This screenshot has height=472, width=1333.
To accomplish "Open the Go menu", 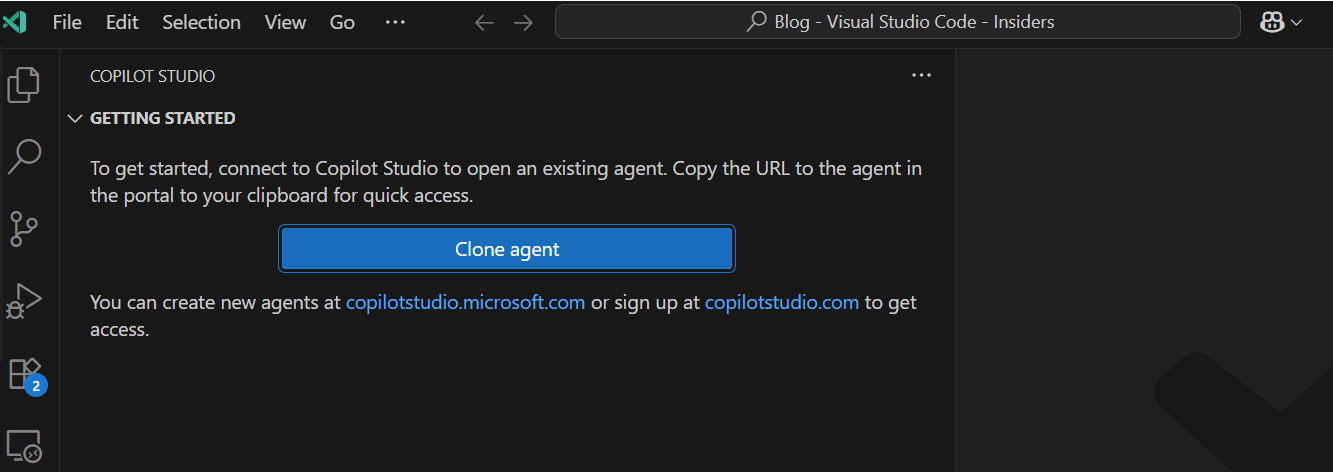I will pyautogui.click(x=342, y=22).
